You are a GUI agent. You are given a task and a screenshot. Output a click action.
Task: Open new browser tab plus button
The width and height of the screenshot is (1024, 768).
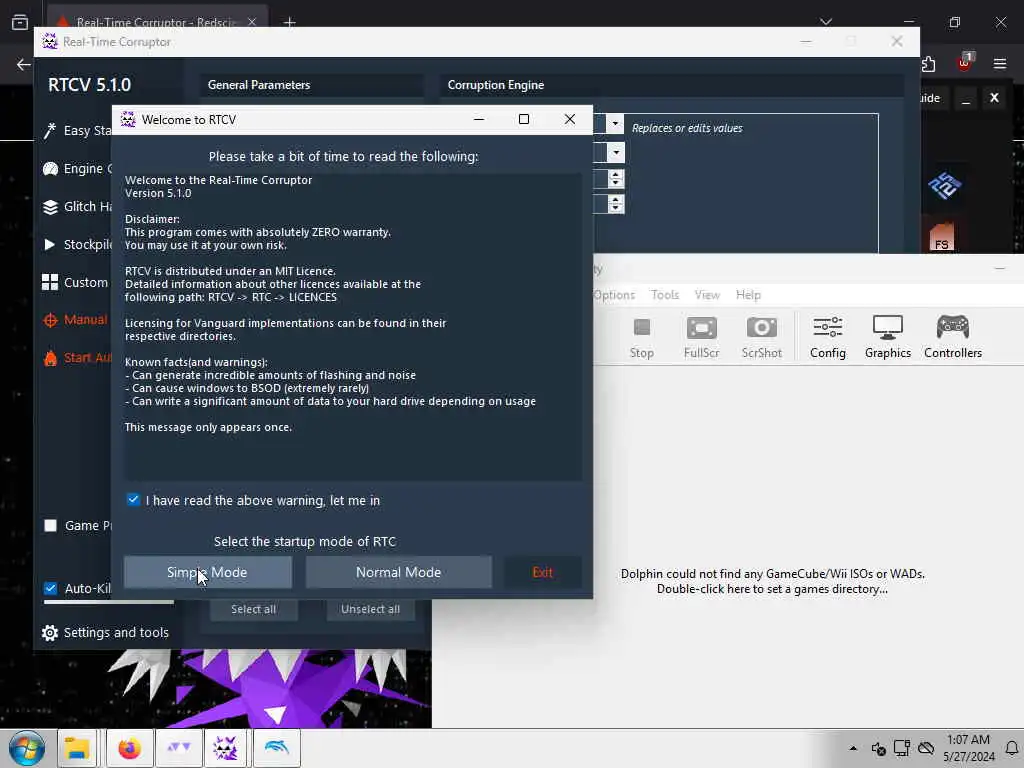(289, 23)
